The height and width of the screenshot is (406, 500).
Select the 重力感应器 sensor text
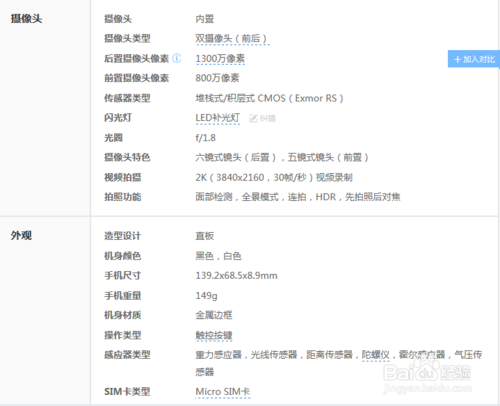pyautogui.click(x=218, y=355)
